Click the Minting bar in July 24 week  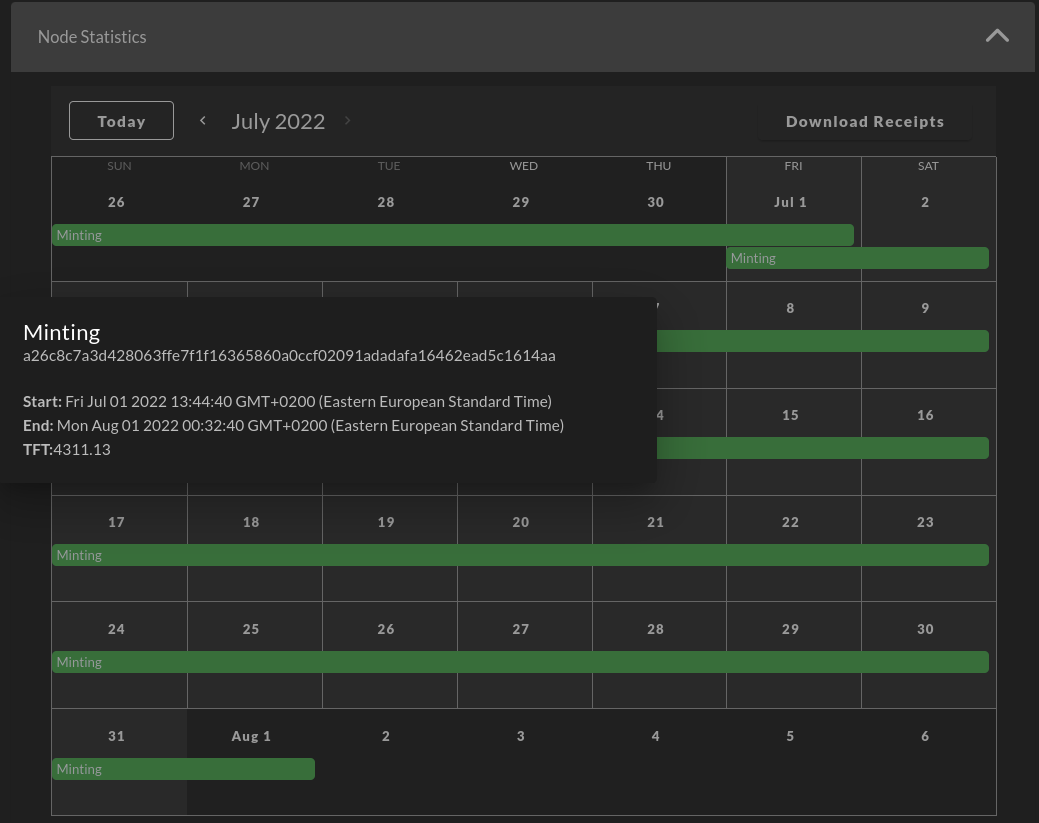pos(520,662)
